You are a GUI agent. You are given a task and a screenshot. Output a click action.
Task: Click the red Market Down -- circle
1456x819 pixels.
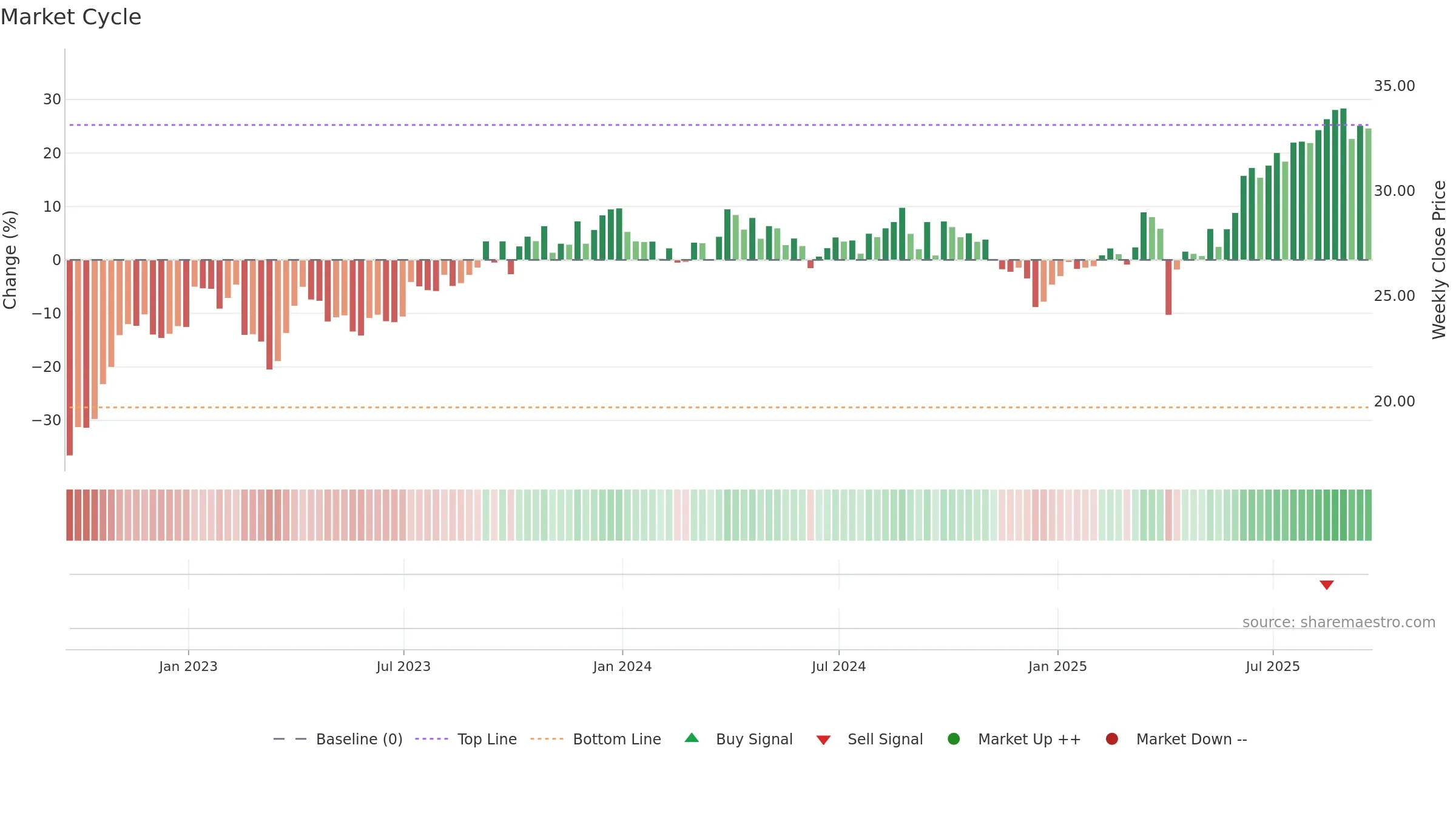pos(1112,739)
